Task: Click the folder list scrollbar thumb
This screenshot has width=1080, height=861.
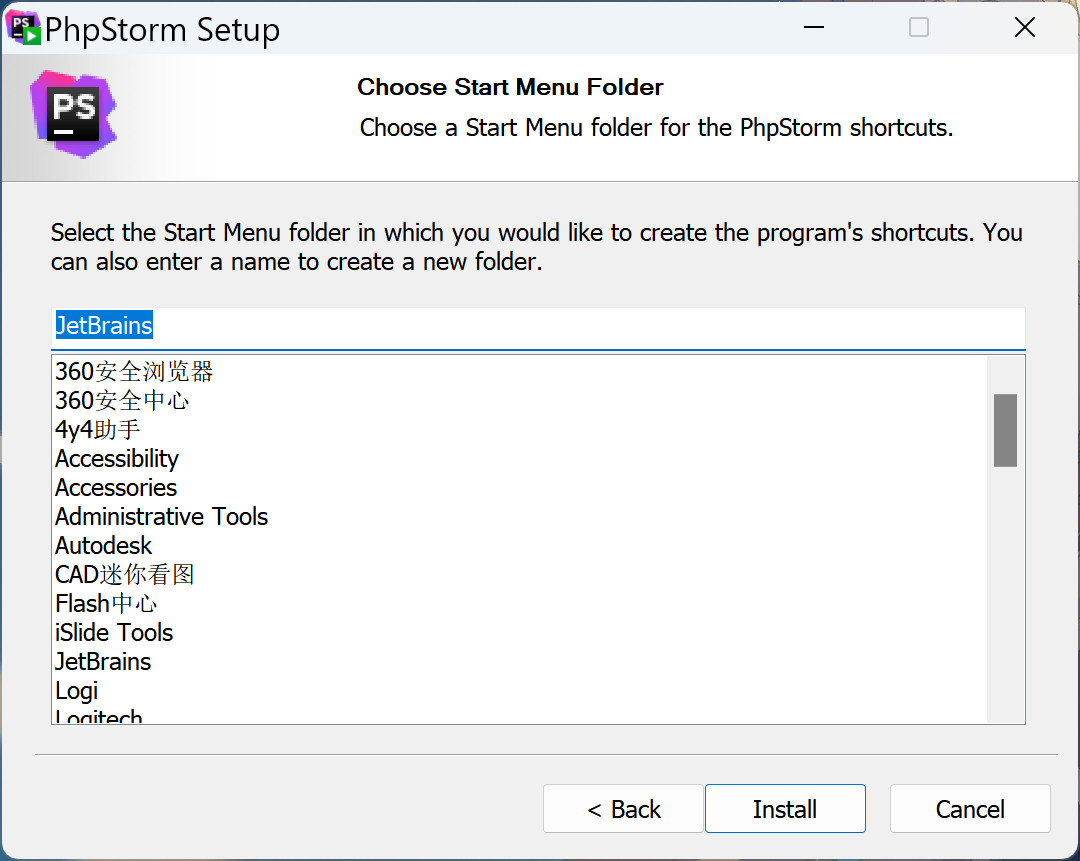Action: (1005, 430)
